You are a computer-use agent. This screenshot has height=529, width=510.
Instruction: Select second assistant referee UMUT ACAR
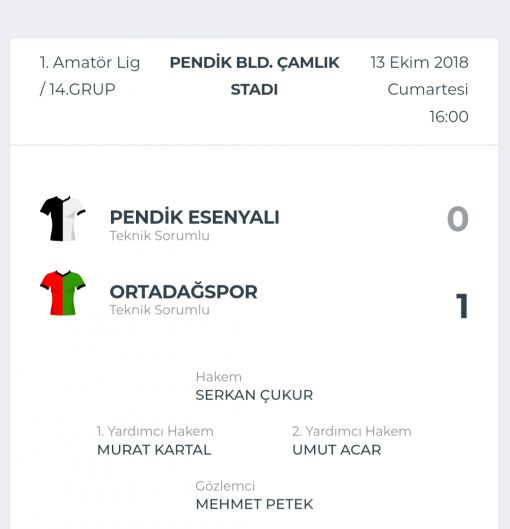337,450
